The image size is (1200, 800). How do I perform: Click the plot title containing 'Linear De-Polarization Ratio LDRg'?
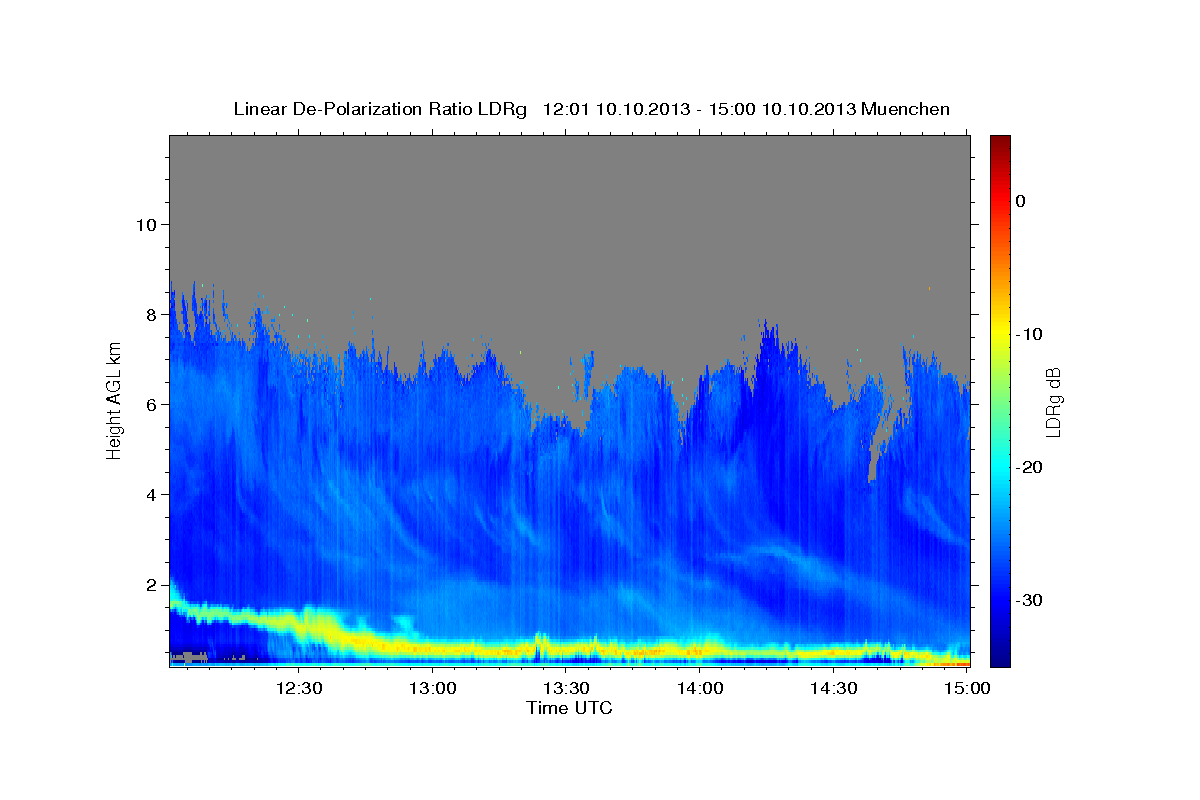591,109
